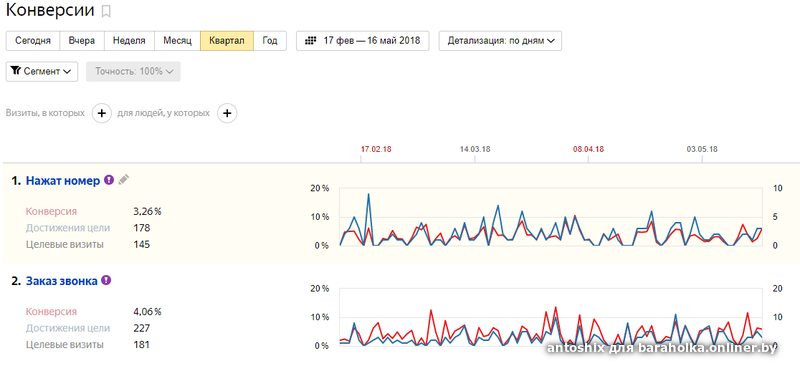
Task: Click the Целевые визиты value 181
Action: pyautogui.click(x=141, y=345)
